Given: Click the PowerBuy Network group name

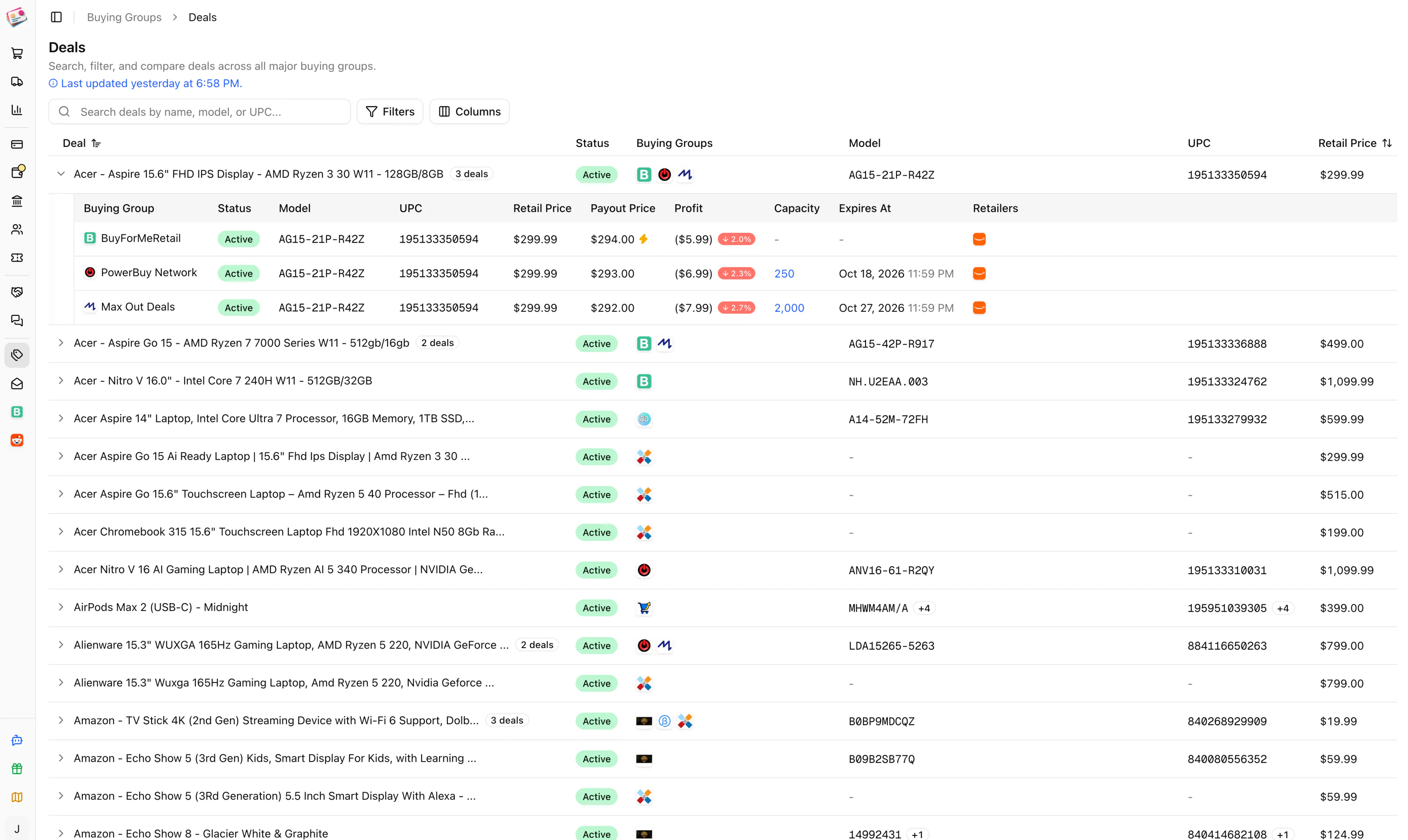Looking at the screenshot, I should pos(149,272).
